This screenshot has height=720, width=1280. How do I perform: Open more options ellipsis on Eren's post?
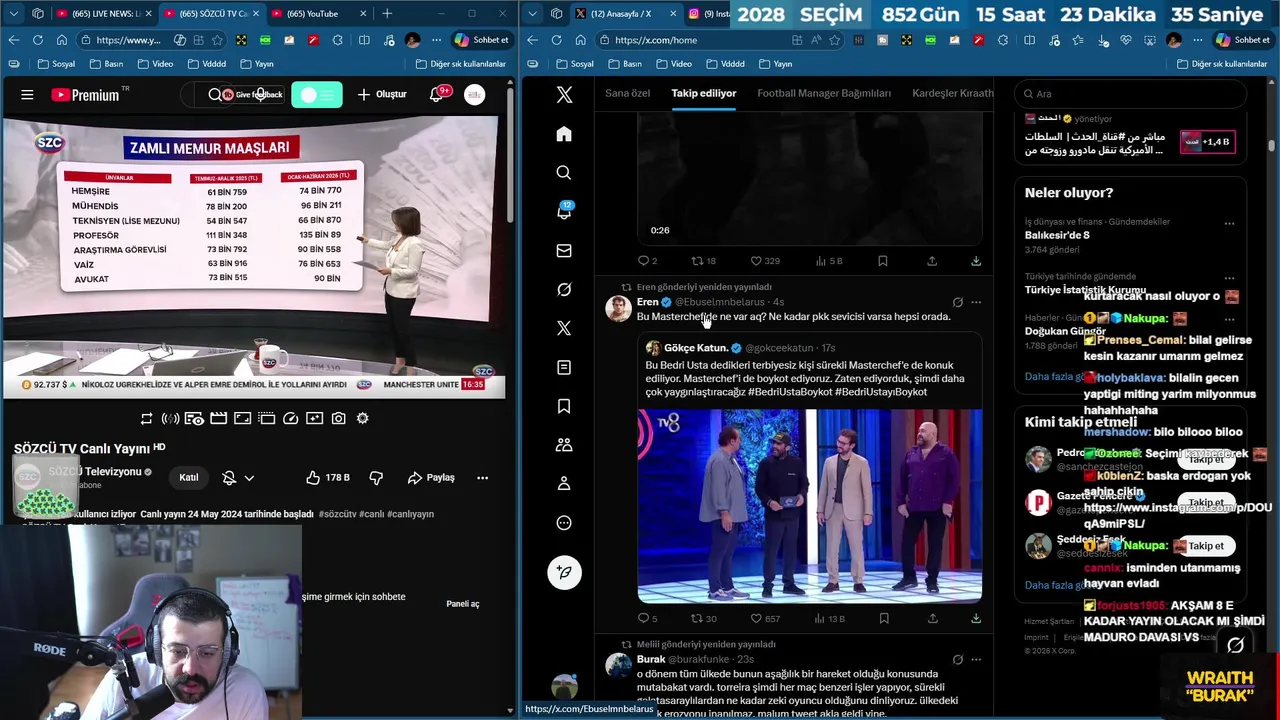click(976, 302)
